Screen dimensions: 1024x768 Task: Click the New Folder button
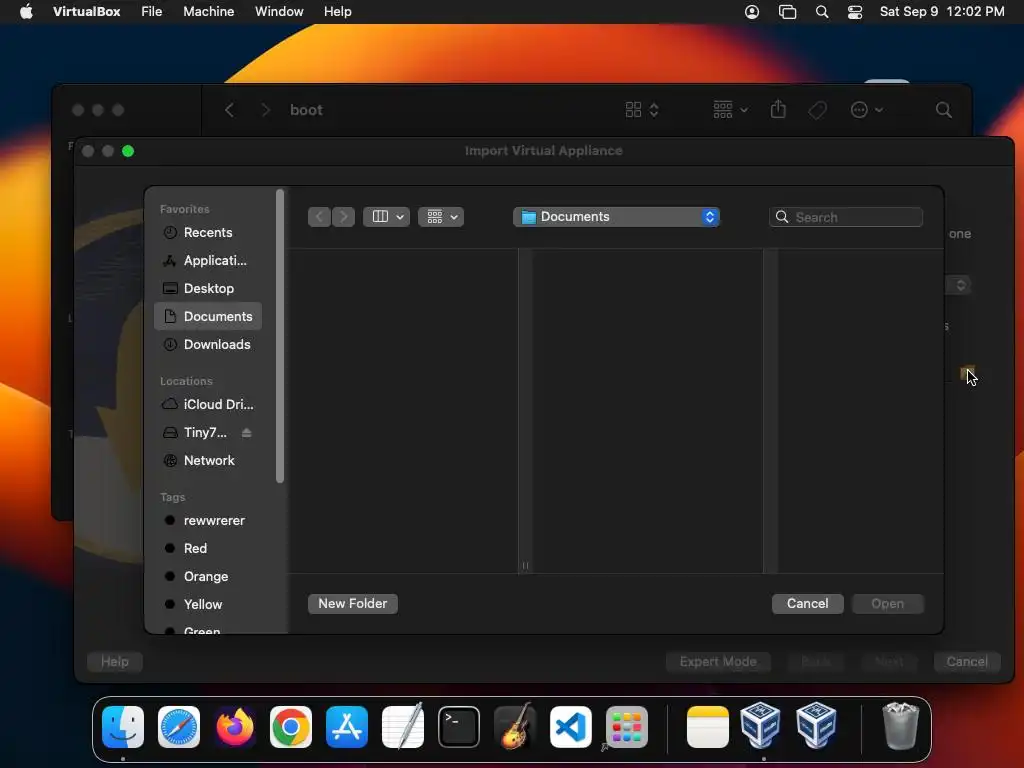(353, 603)
